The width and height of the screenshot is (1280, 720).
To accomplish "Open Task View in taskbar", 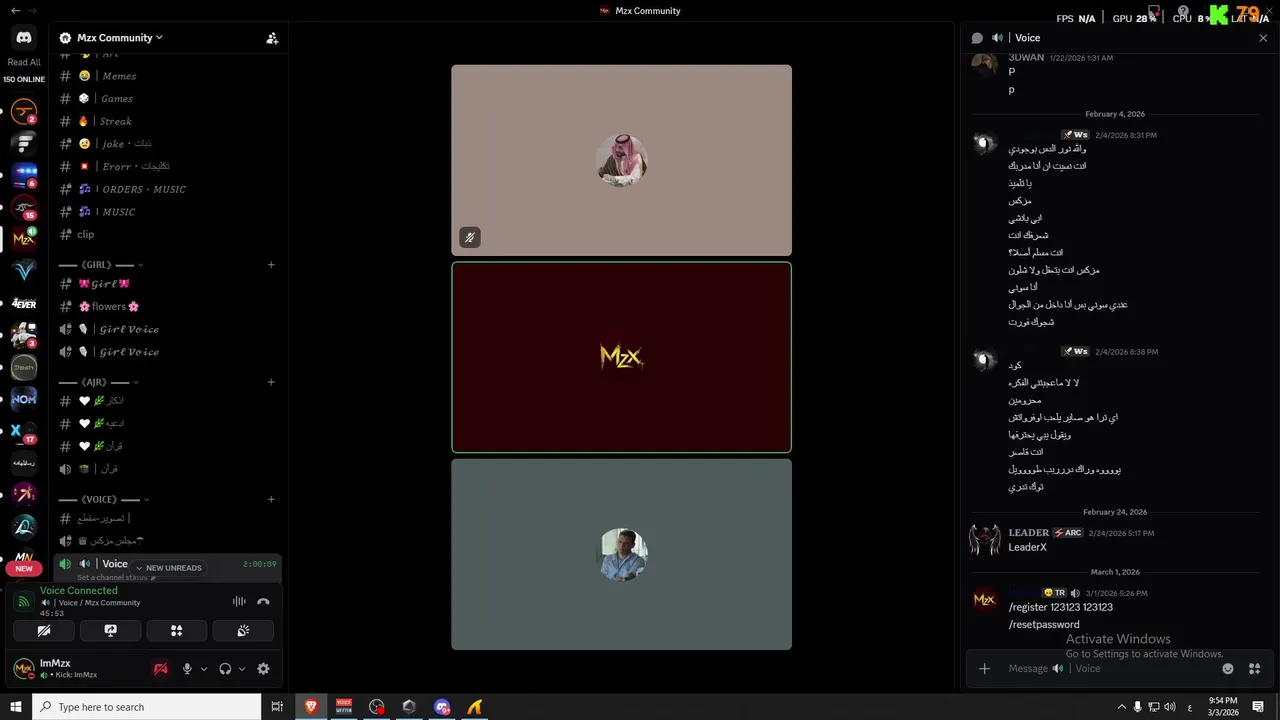I will (277, 707).
